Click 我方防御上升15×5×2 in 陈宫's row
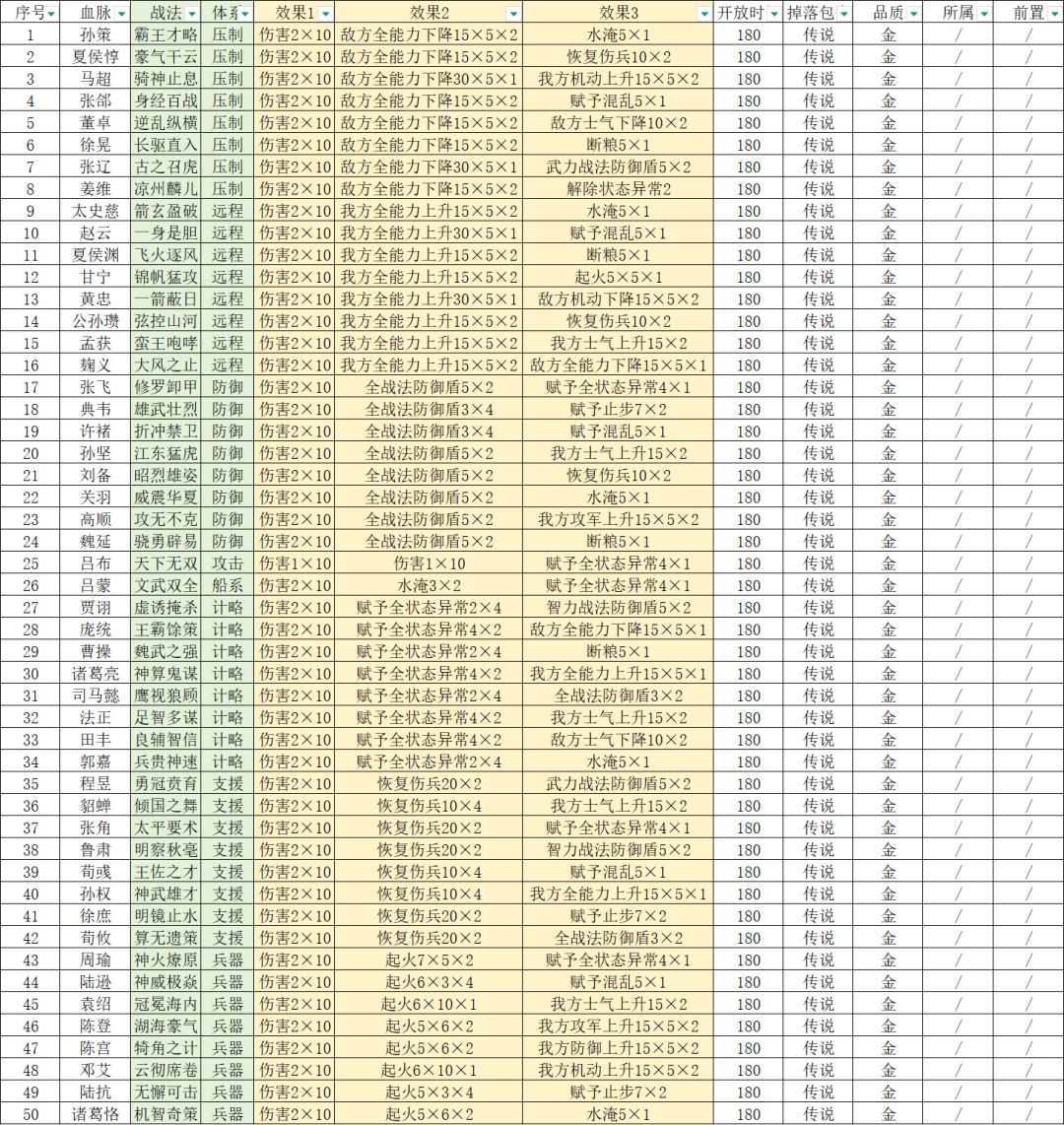 tap(619, 1047)
